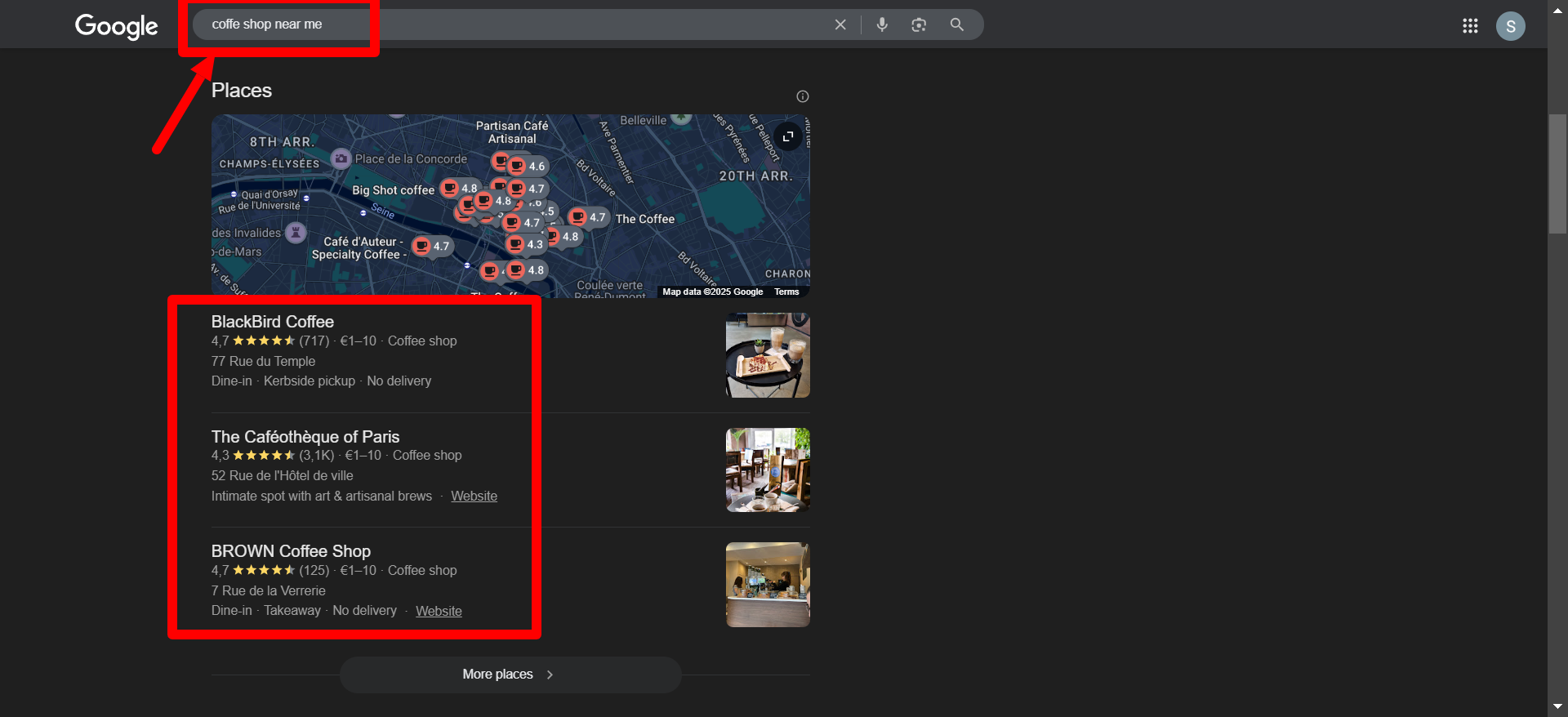Click the page scrollbar thumb

pos(1557,174)
